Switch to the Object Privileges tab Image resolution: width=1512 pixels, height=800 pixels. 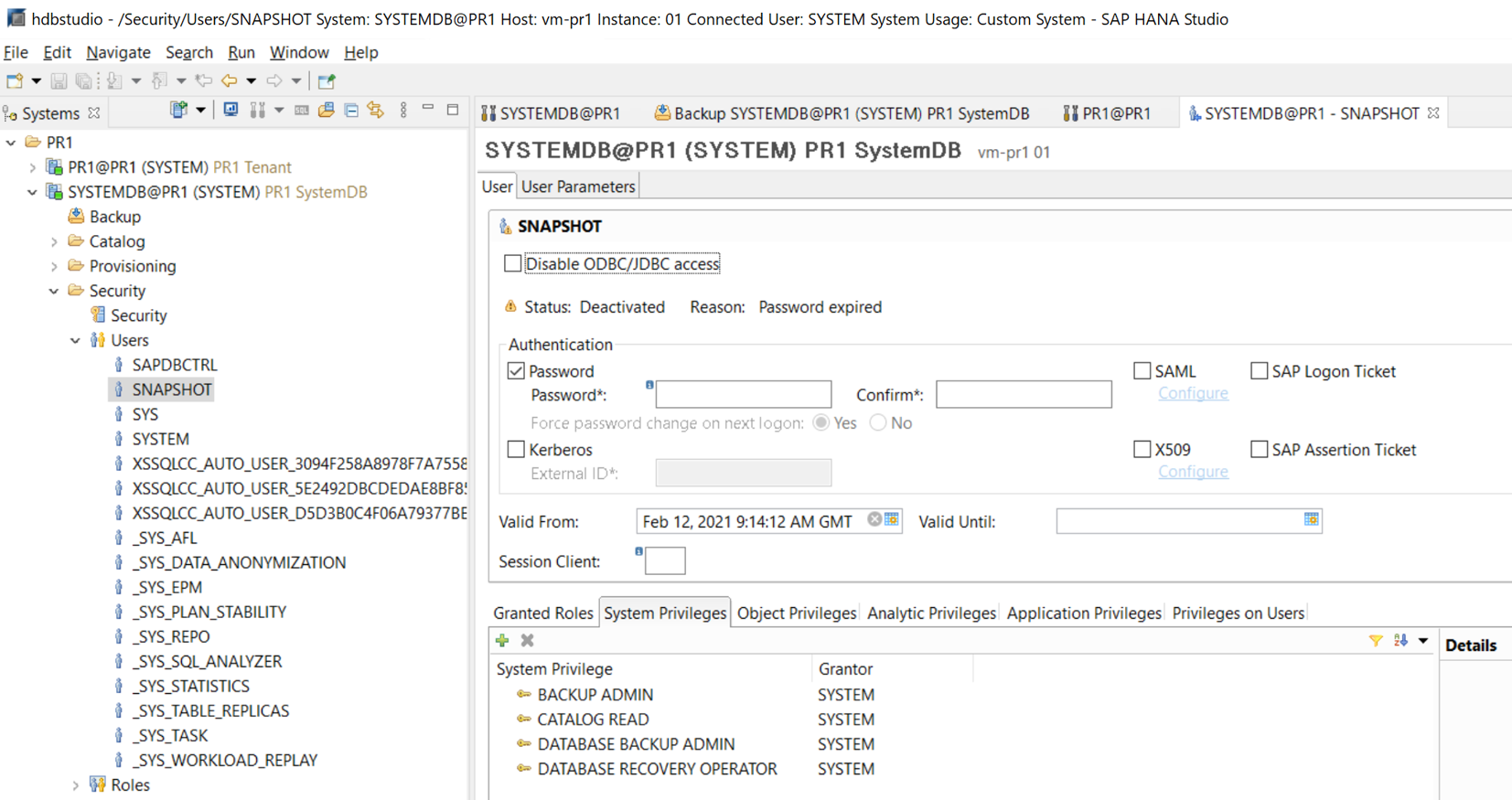click(796, 613)
